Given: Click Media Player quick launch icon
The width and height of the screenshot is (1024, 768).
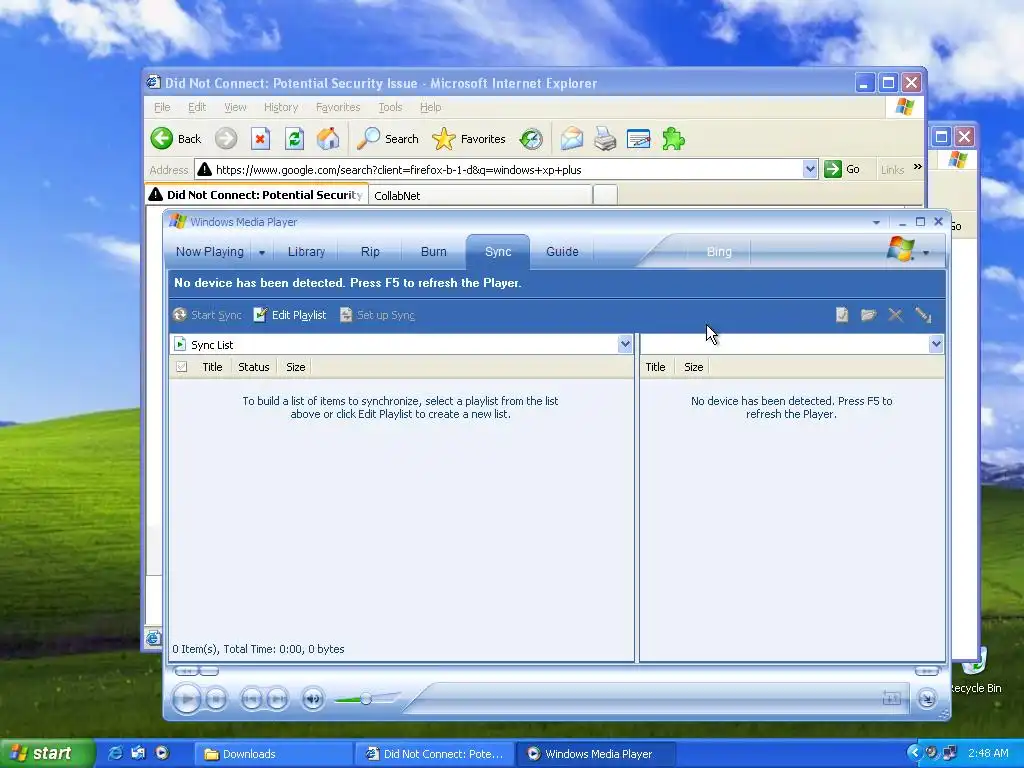Looking at the screenshot, I should (x=162, y=754).
